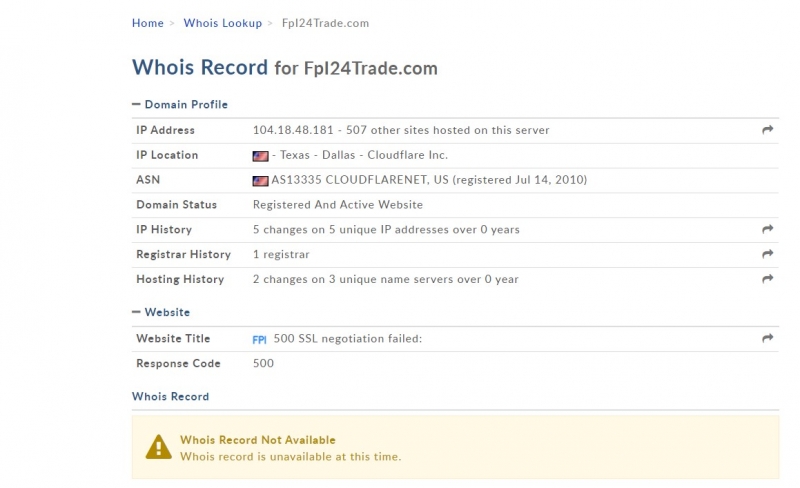Click the Whois Record Not Available notice

258,440
